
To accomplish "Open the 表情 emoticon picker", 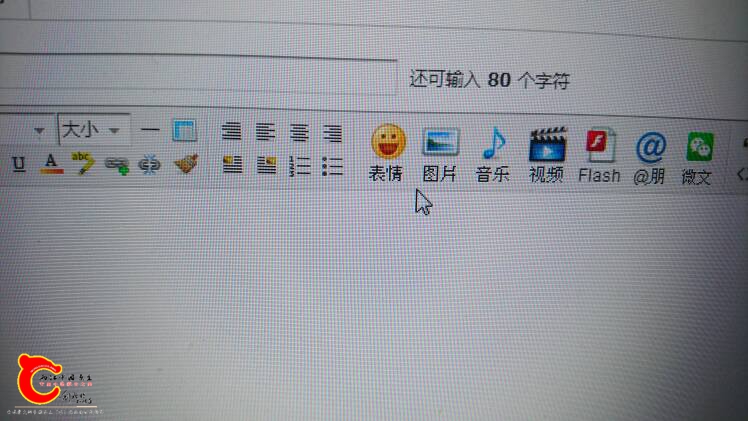I will (388, 153).
